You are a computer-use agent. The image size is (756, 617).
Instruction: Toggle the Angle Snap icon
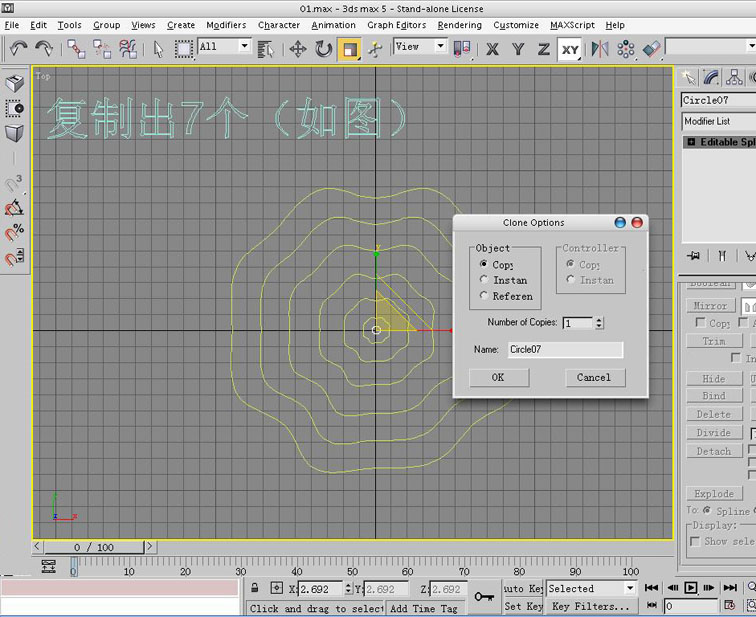14,208
